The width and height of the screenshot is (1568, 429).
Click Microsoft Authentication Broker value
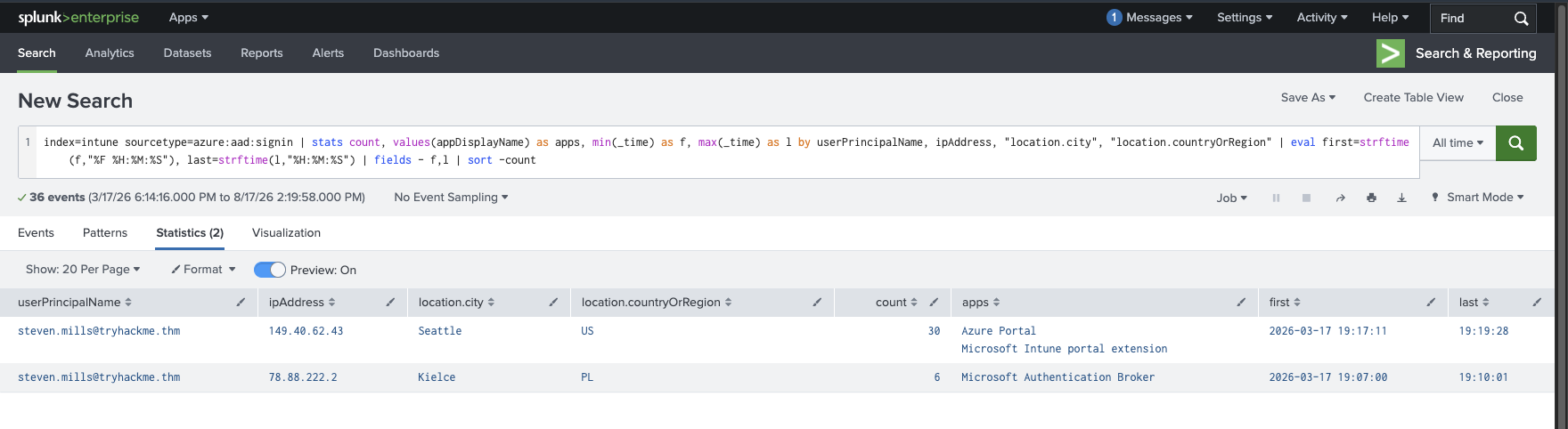[1058, 377]
